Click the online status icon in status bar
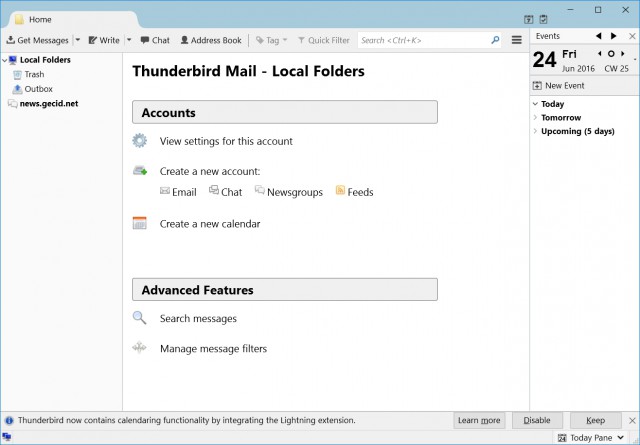The image size is (640, 445). tap(7, 437)
